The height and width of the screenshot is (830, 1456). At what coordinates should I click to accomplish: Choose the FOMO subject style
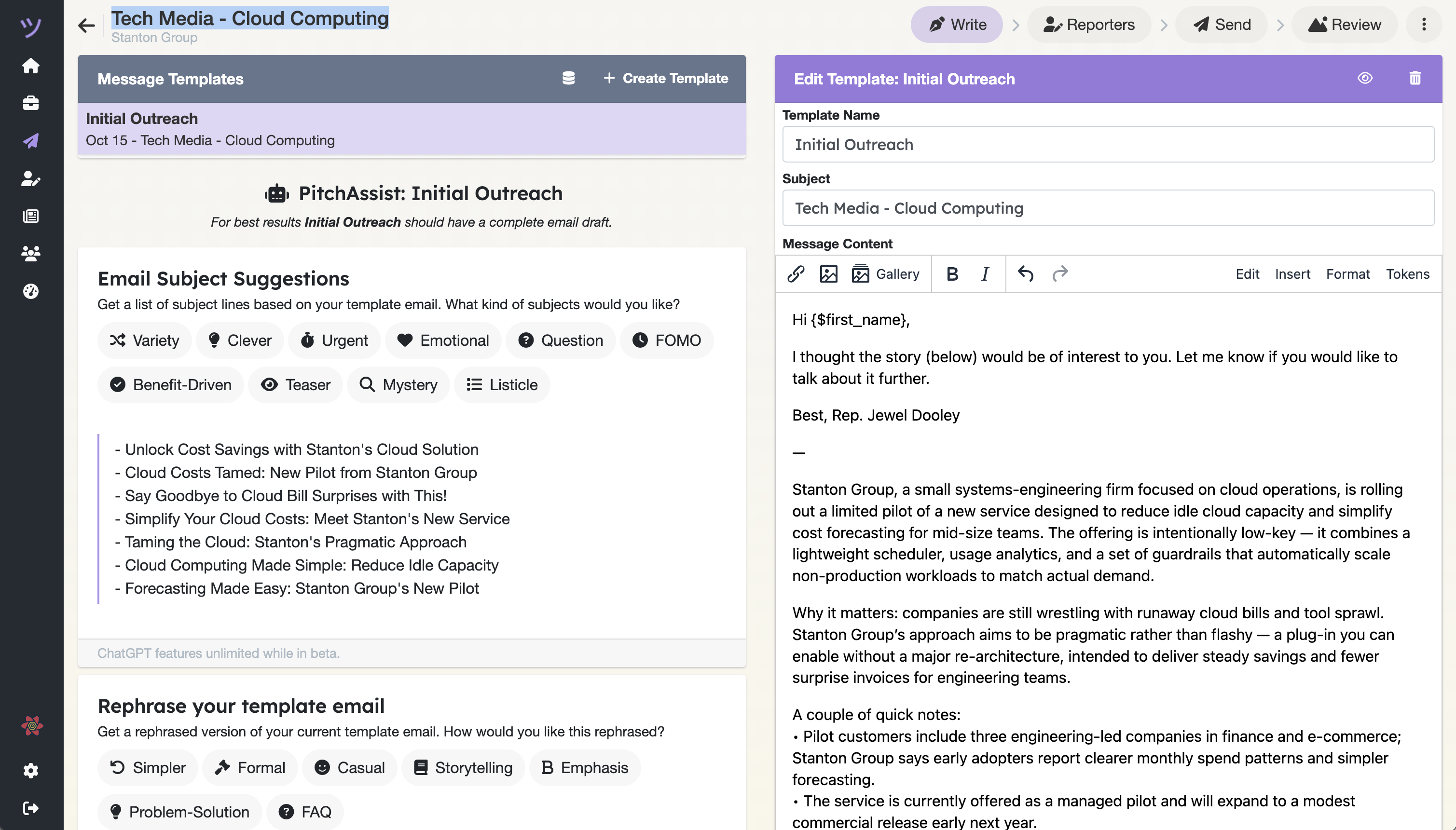pos(666,340)
